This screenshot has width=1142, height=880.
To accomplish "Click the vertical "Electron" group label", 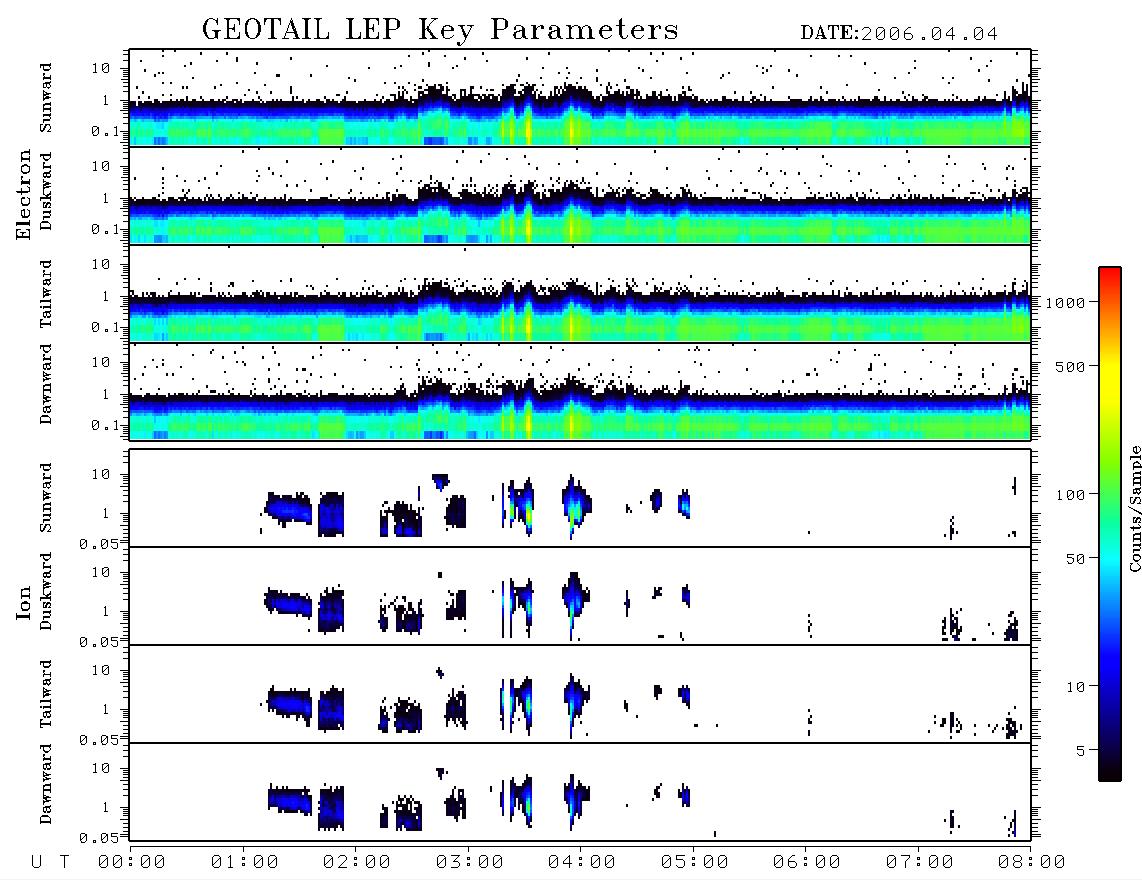I will point(23,194).
